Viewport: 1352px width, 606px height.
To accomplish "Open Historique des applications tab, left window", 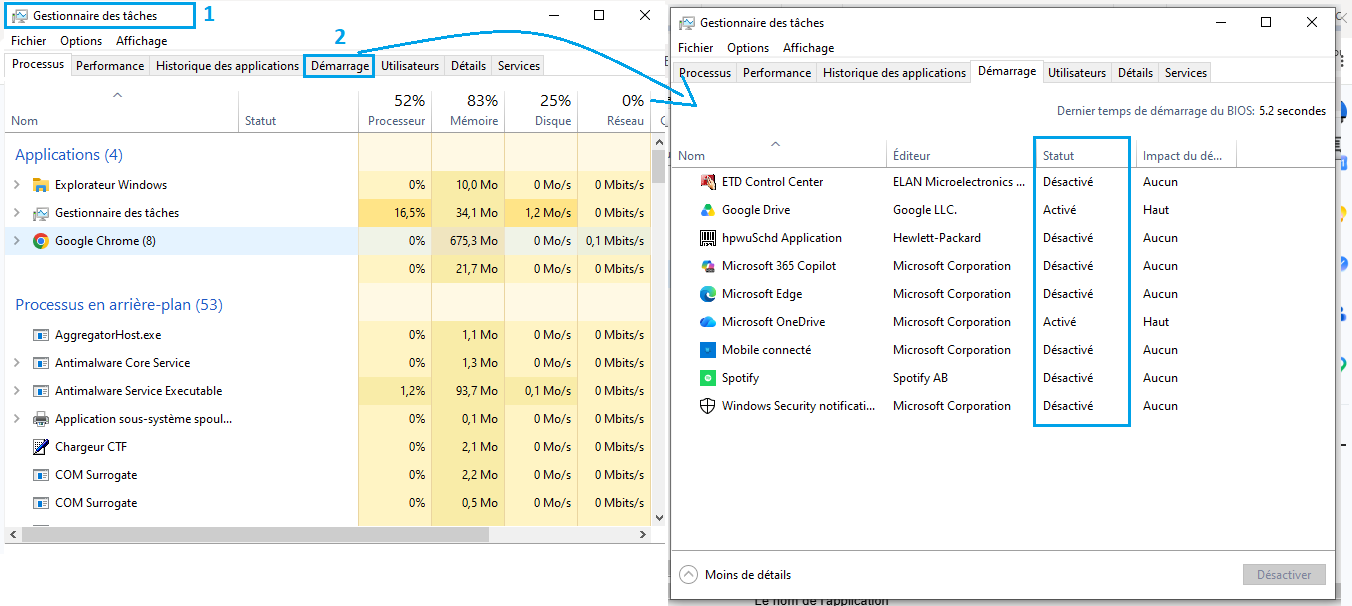I will pyautogui.click(x=227, y=66).
